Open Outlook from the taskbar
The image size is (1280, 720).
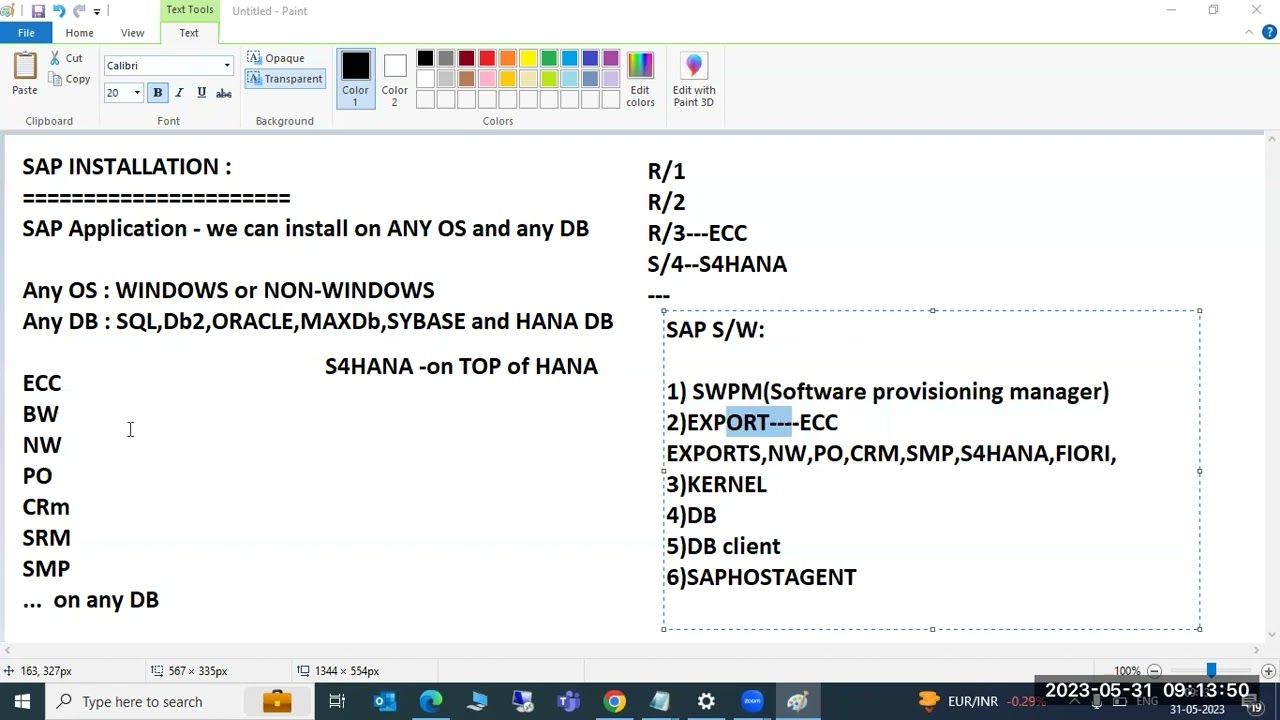tap(385, 702)
